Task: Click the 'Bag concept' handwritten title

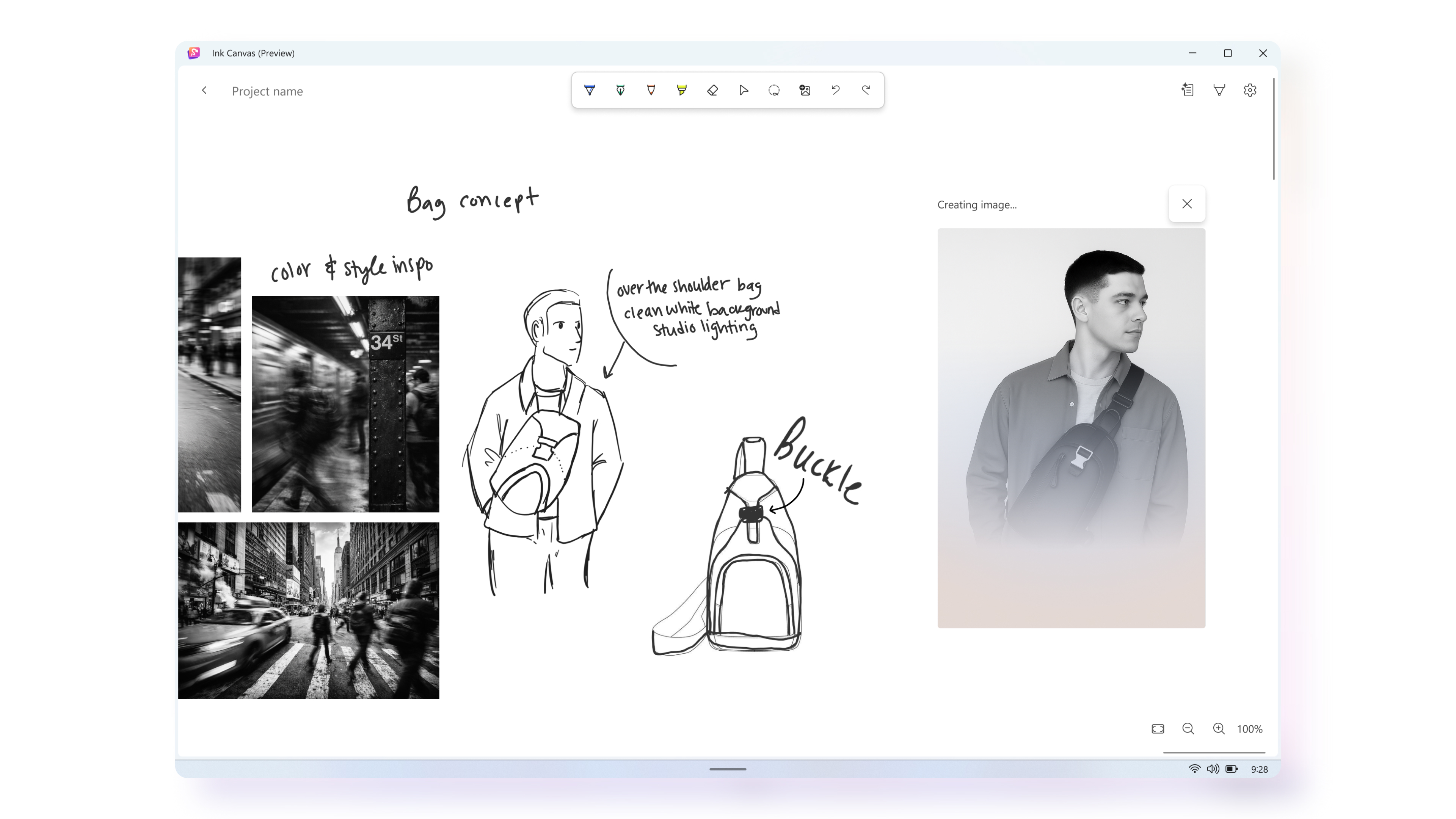Action: [x=472, y=202]
